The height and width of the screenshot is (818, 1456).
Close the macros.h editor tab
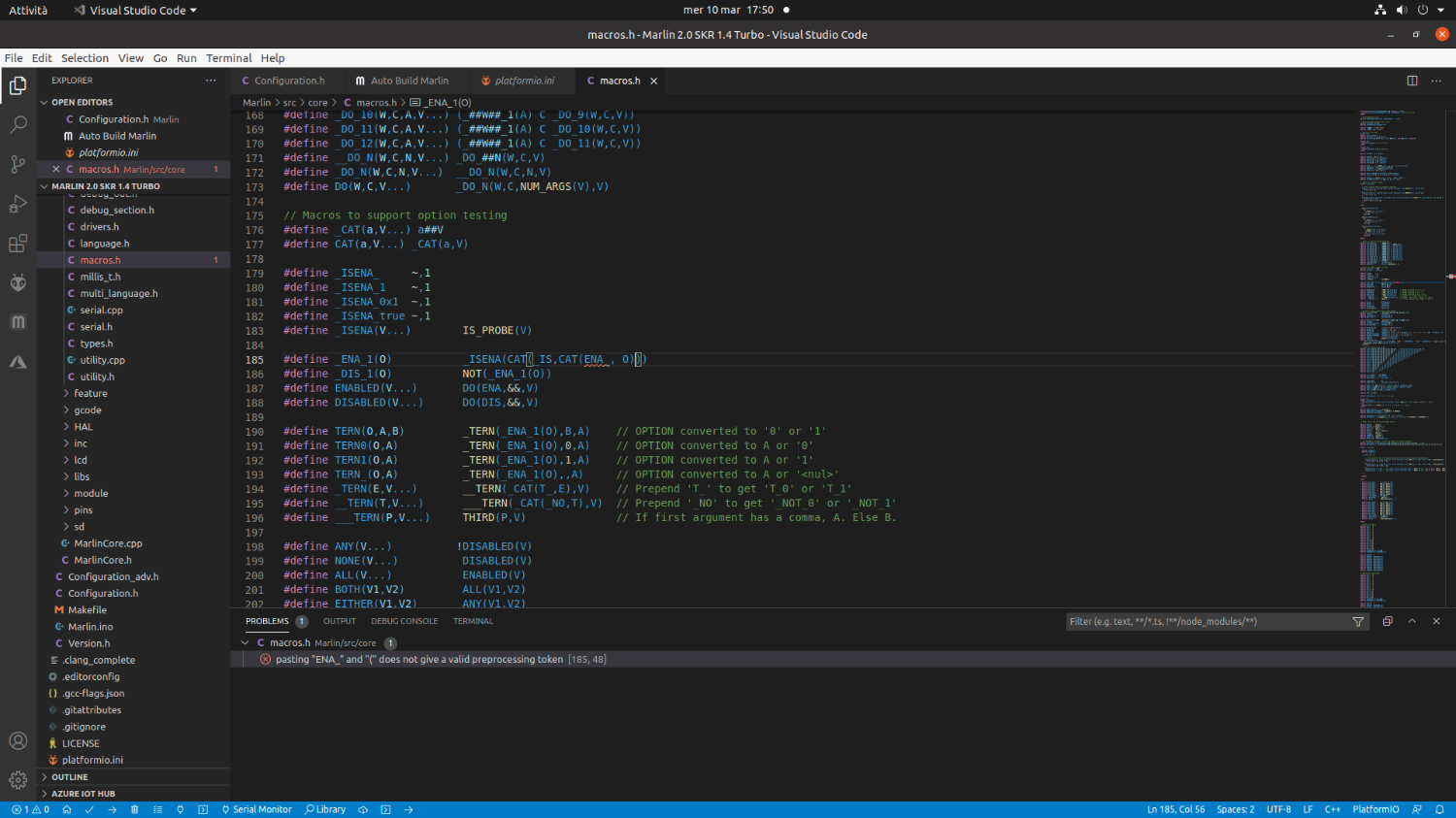coord(654,81)
